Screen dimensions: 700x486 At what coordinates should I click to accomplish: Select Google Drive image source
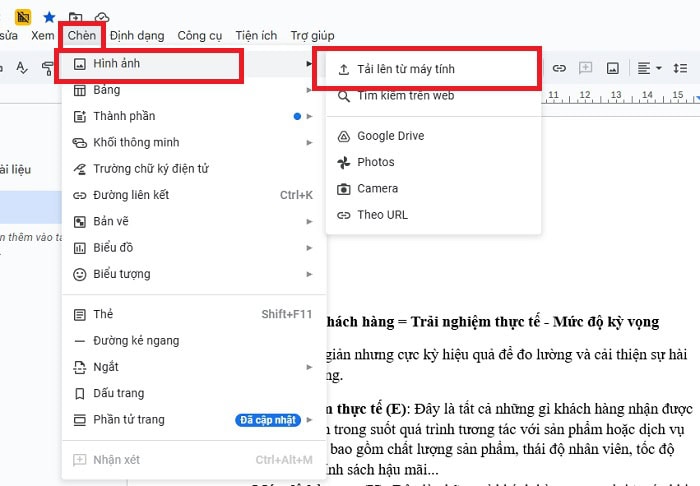click(x=390, y=136)
